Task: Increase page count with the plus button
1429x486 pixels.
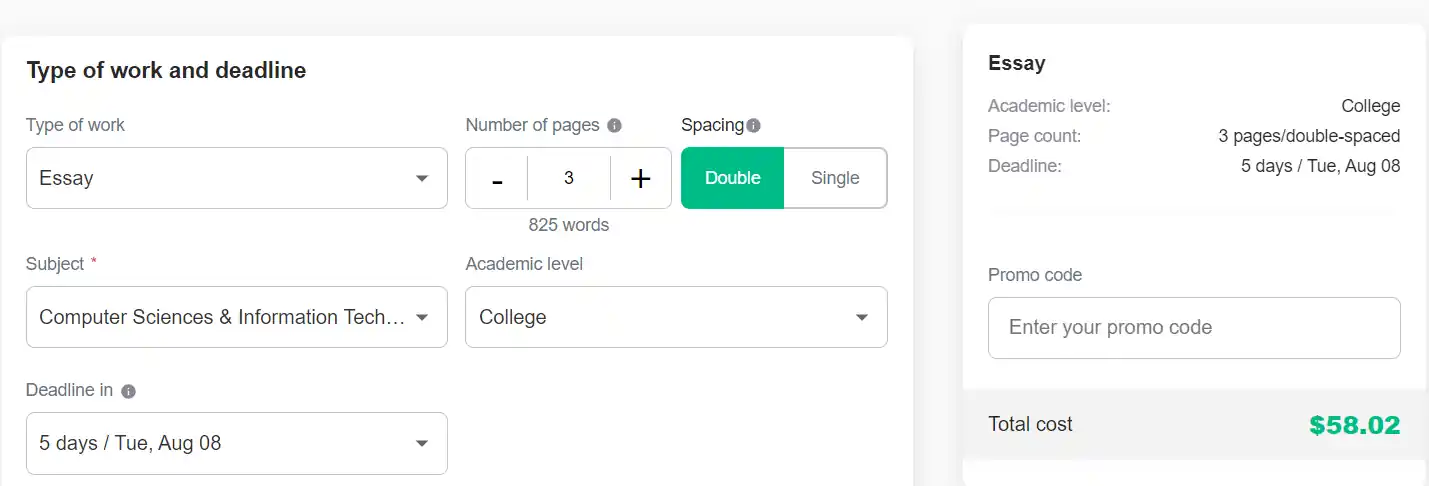Action: pos(640,179)
